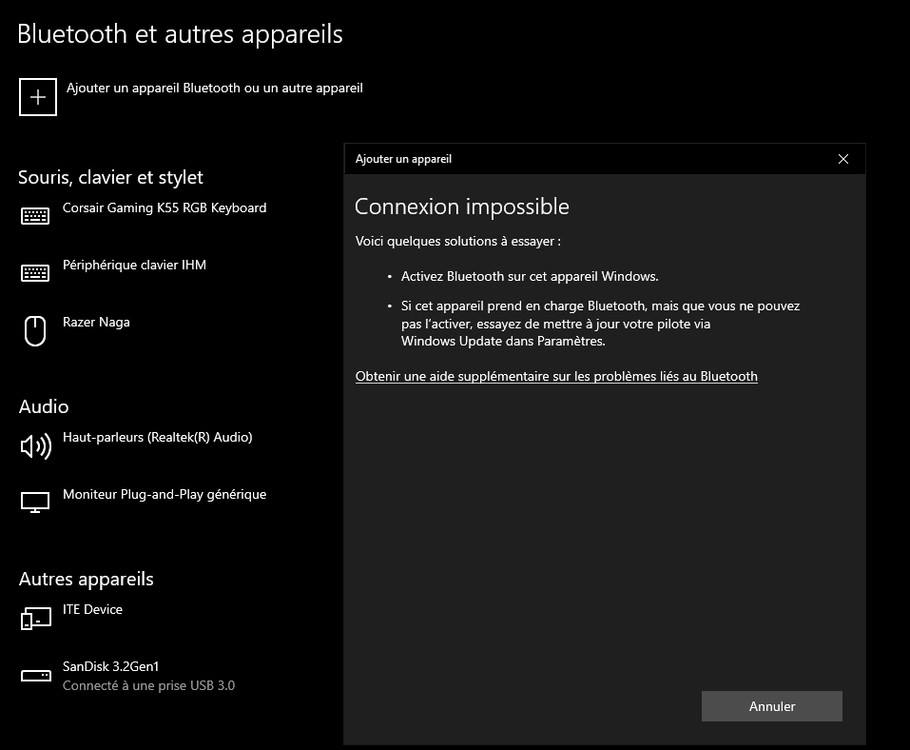Click the SanDisk 3.2Gen1 drive icon
The height and width of the screenshot is (750, 910).
[x=35, y=676]
